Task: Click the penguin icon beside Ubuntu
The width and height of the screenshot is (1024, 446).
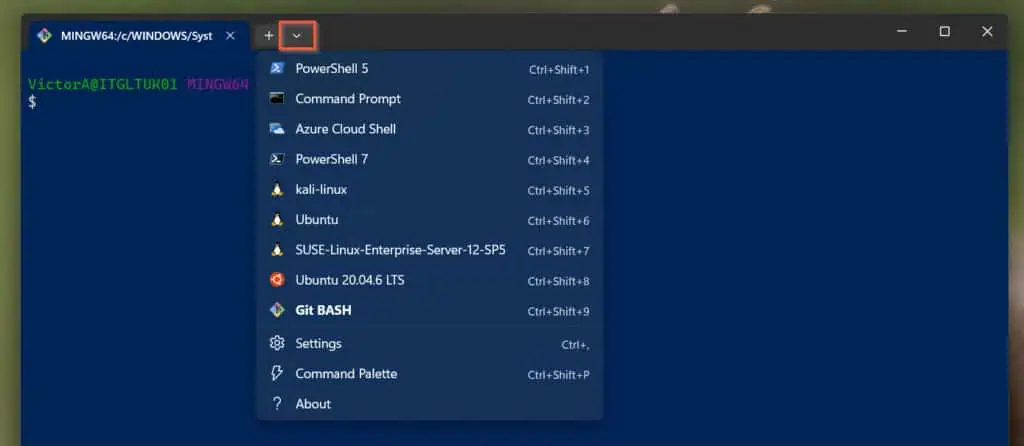Action: click(277, 219)
